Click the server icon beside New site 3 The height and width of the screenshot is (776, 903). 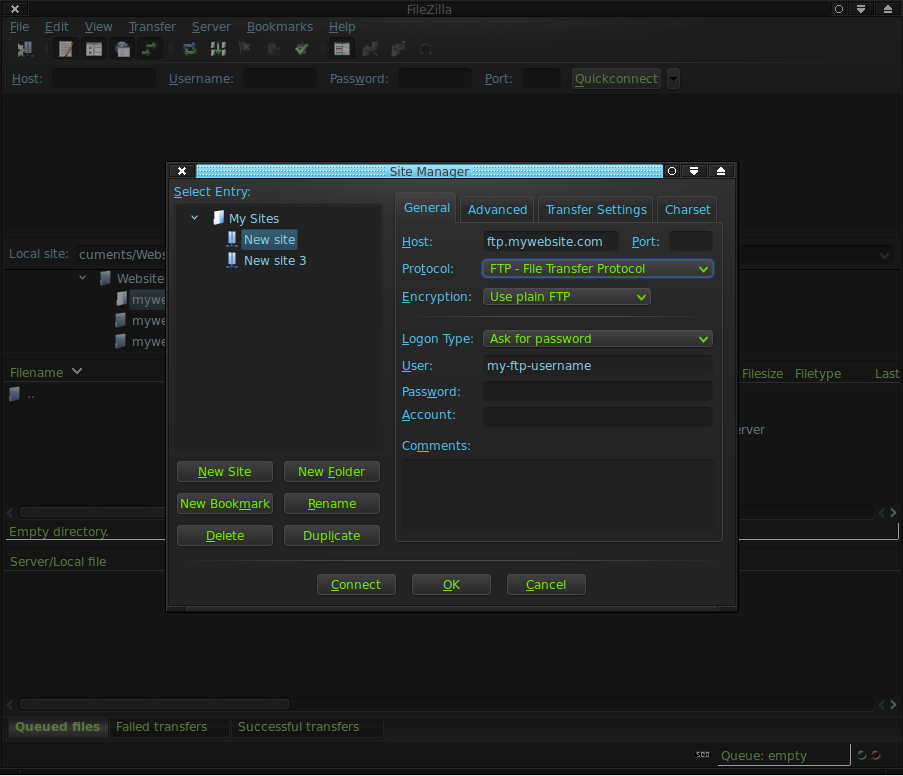click(x=232, y=260)
